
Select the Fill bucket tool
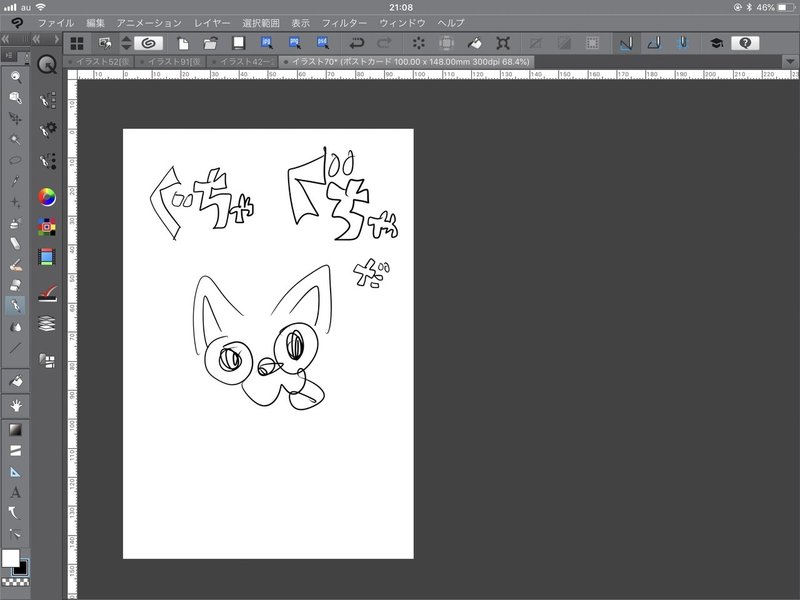coord(16,381)
